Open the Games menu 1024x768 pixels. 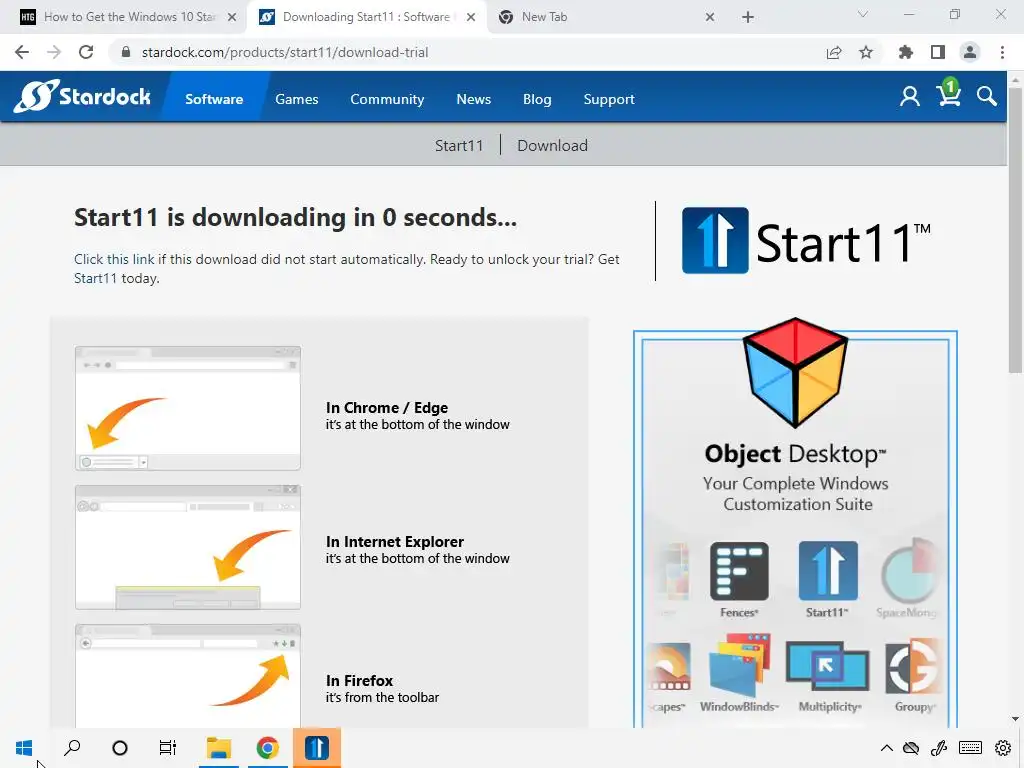pos(296,99)
